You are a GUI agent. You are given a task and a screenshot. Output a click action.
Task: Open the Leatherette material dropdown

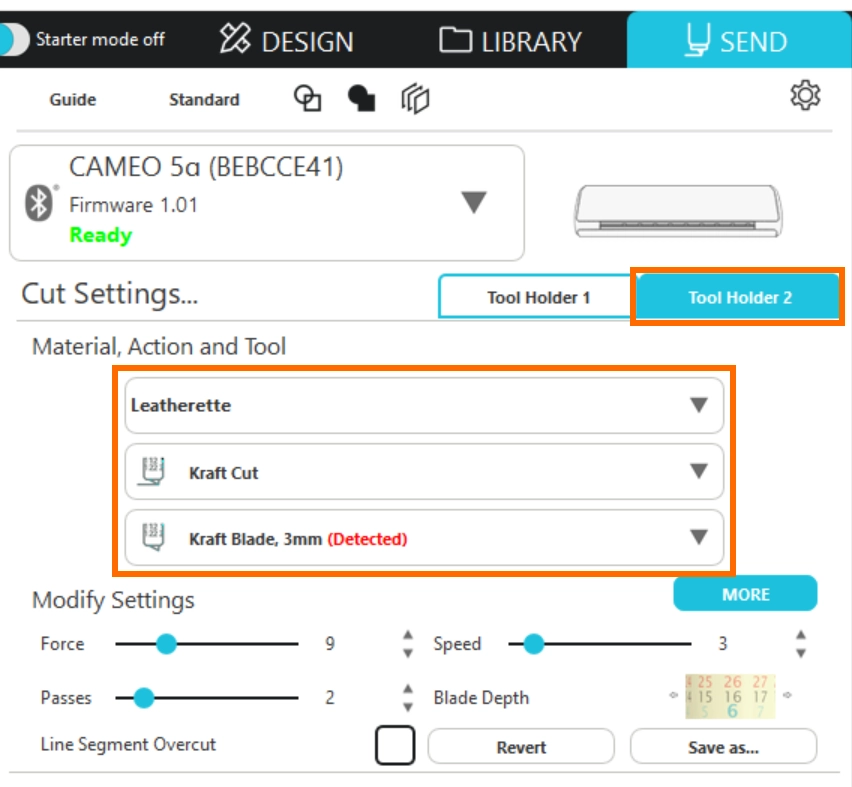click(698, 405)
